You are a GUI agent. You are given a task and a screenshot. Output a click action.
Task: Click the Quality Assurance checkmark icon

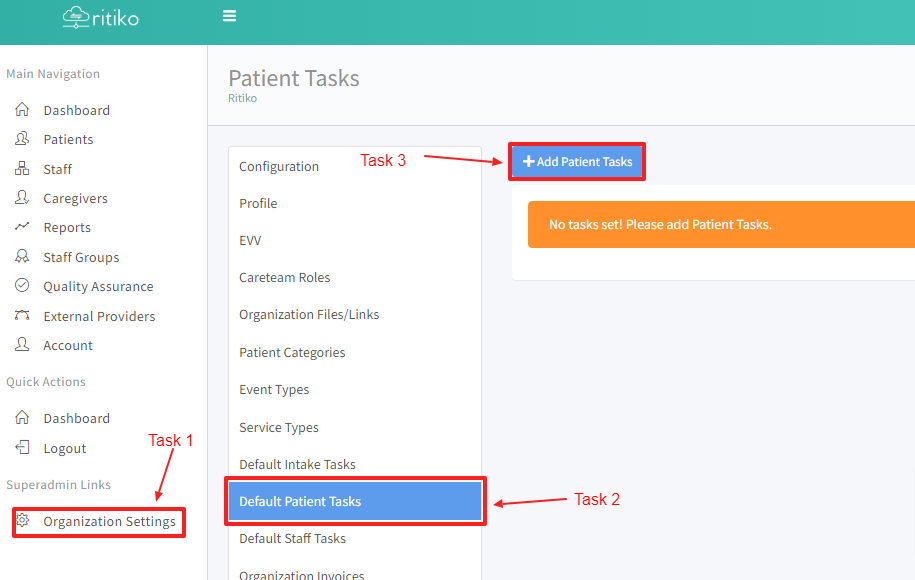coord(22,286)
